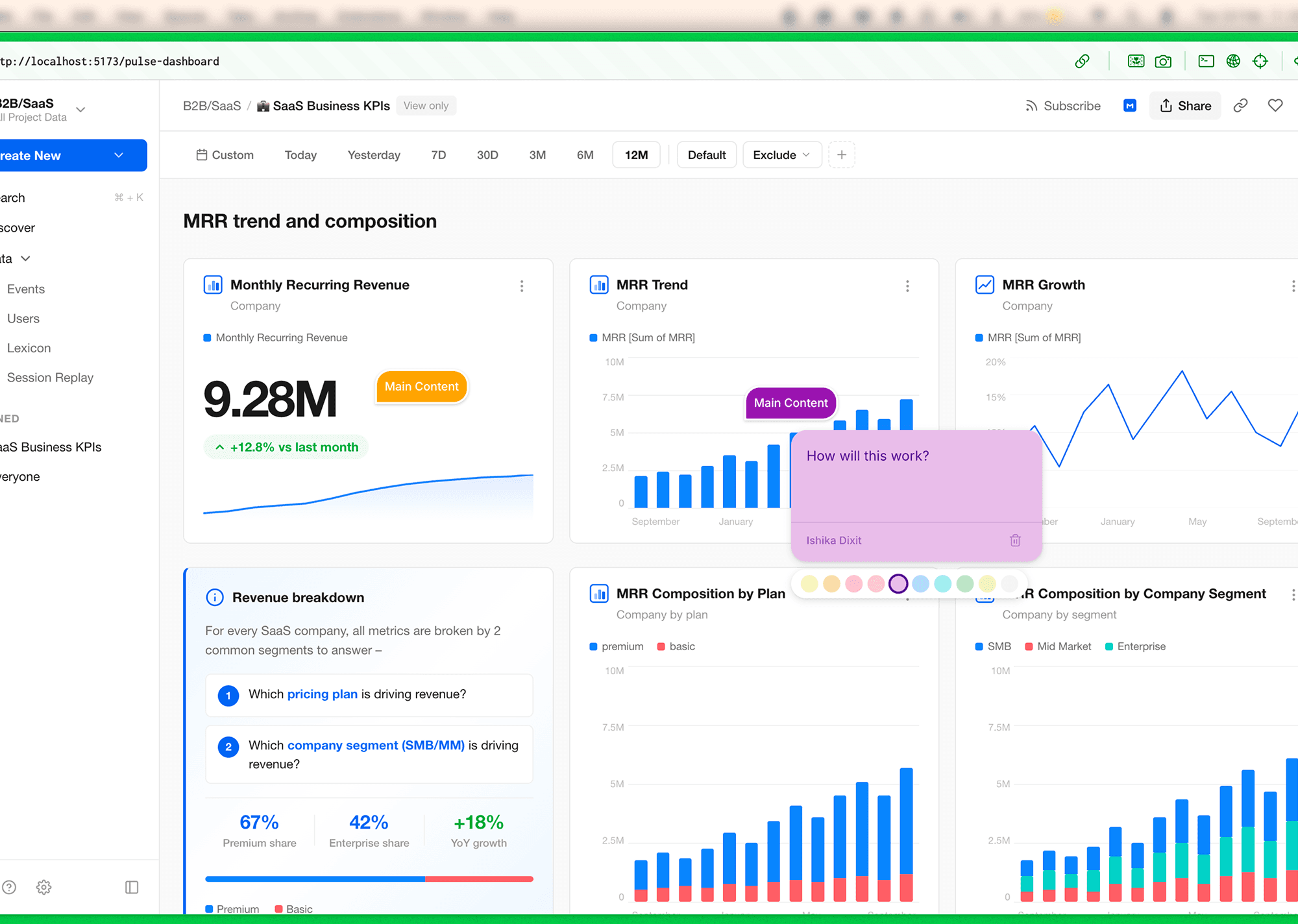Expand the Create New dropdown arrow
The image size is (1298, 924).
coord(119,156)
